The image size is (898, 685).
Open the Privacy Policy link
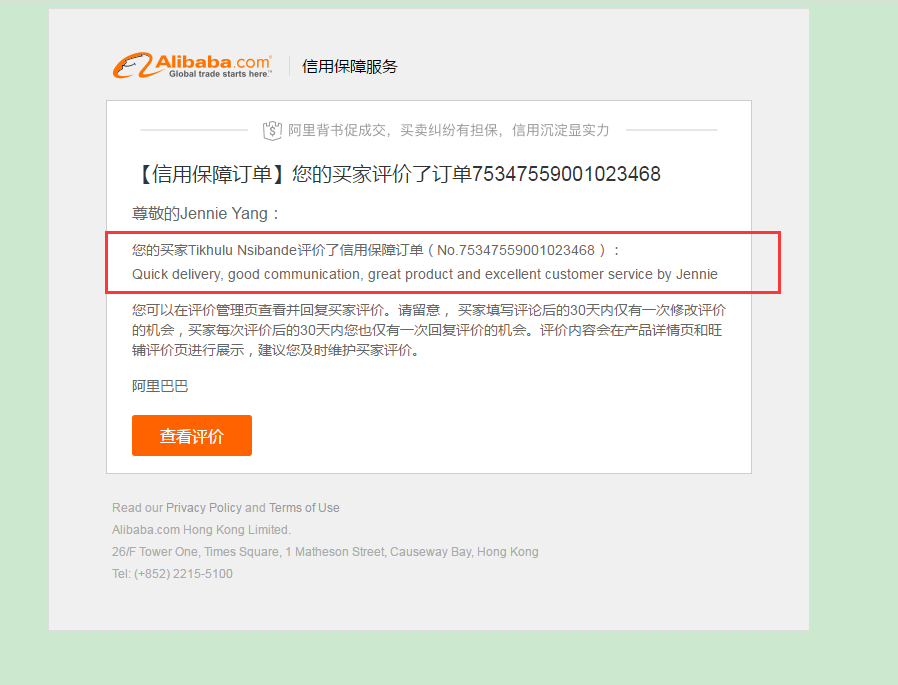point(204,508)
